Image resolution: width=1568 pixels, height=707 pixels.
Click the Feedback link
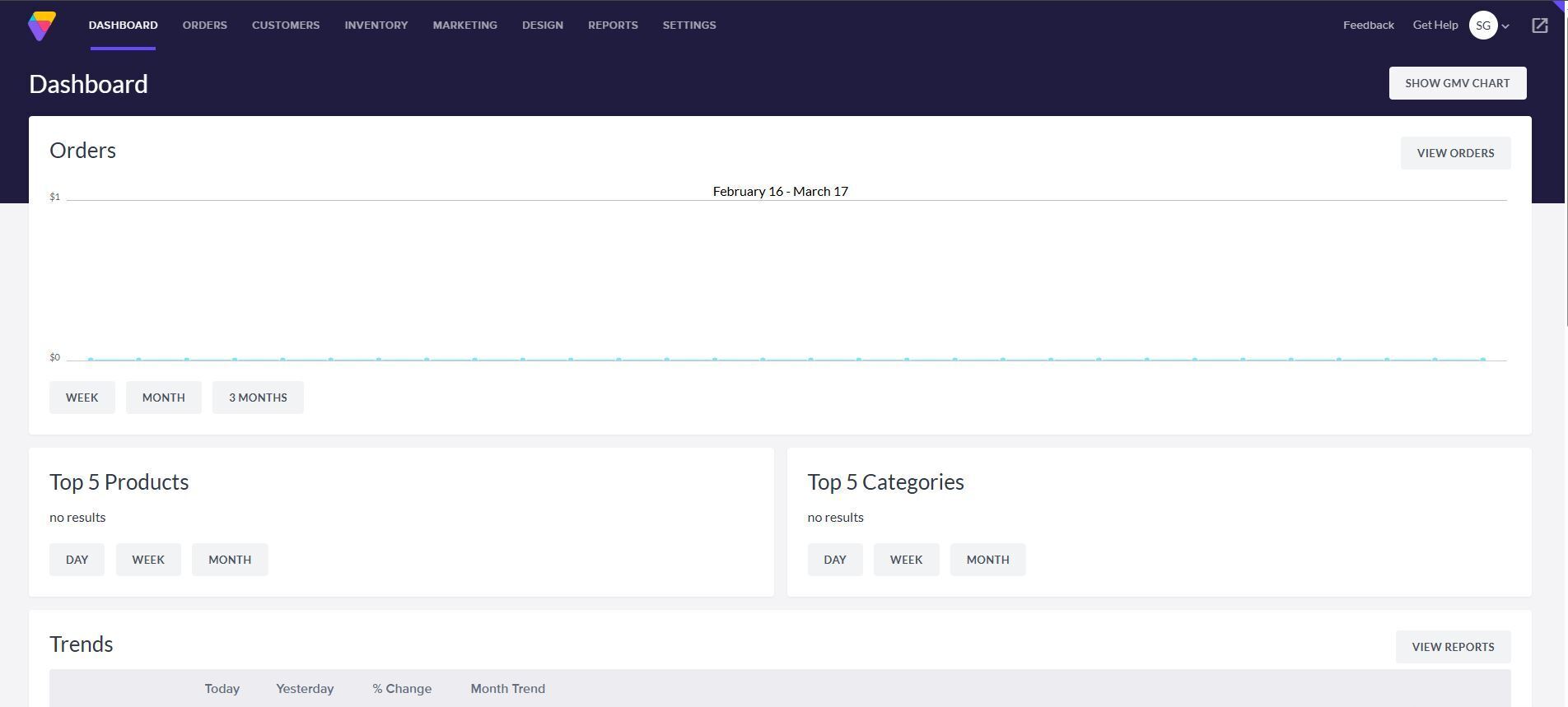point(1368,26)
